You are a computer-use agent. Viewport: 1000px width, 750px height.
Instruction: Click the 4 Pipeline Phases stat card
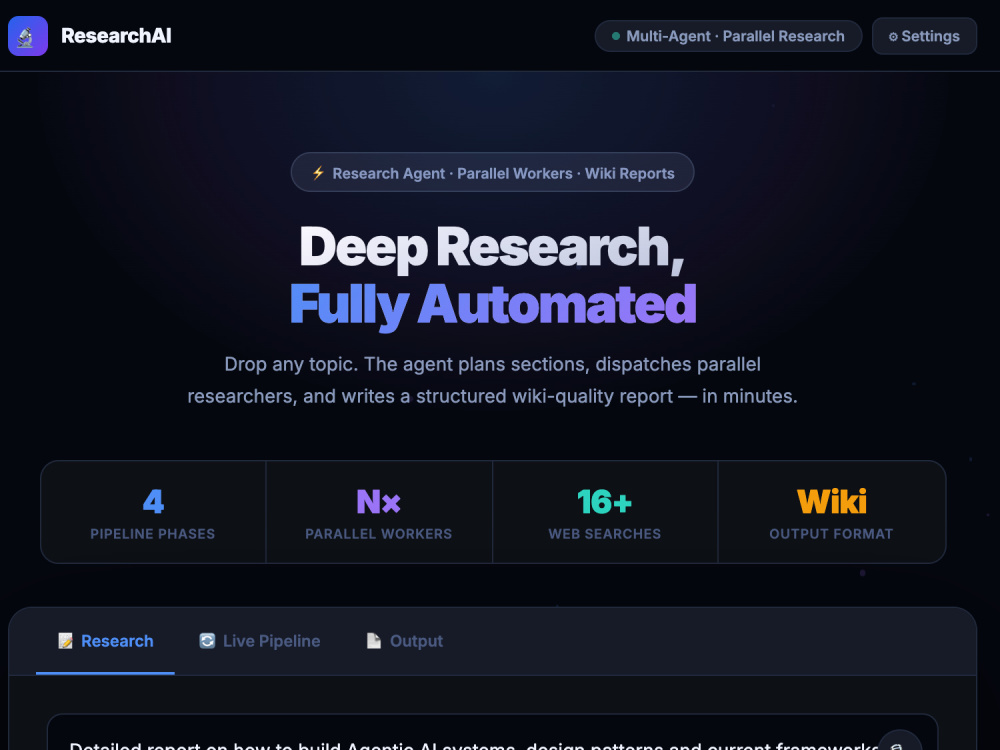coord(153,512)
